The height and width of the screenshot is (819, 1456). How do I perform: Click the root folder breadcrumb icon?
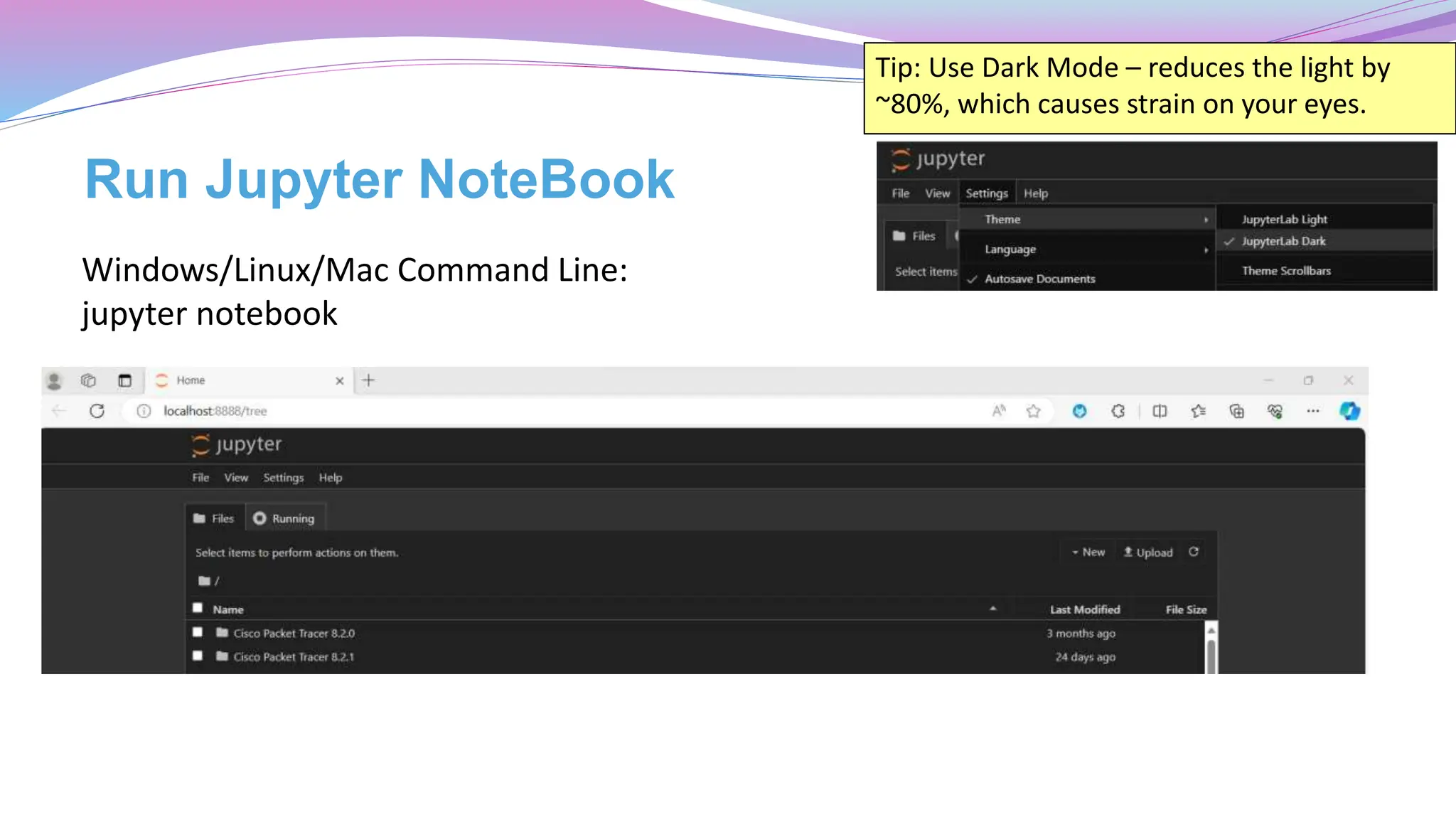[204, 581]
